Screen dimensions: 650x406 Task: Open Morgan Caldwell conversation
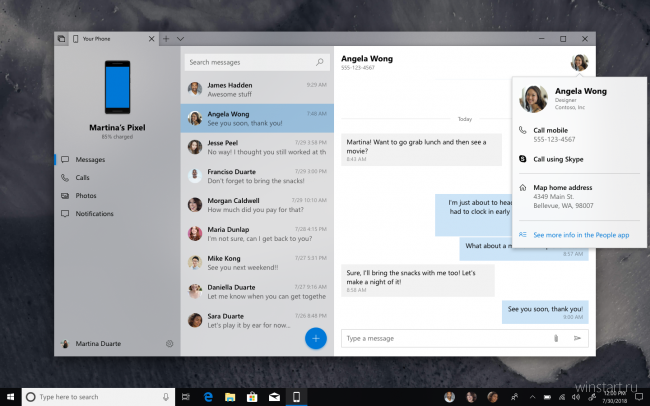257,205
